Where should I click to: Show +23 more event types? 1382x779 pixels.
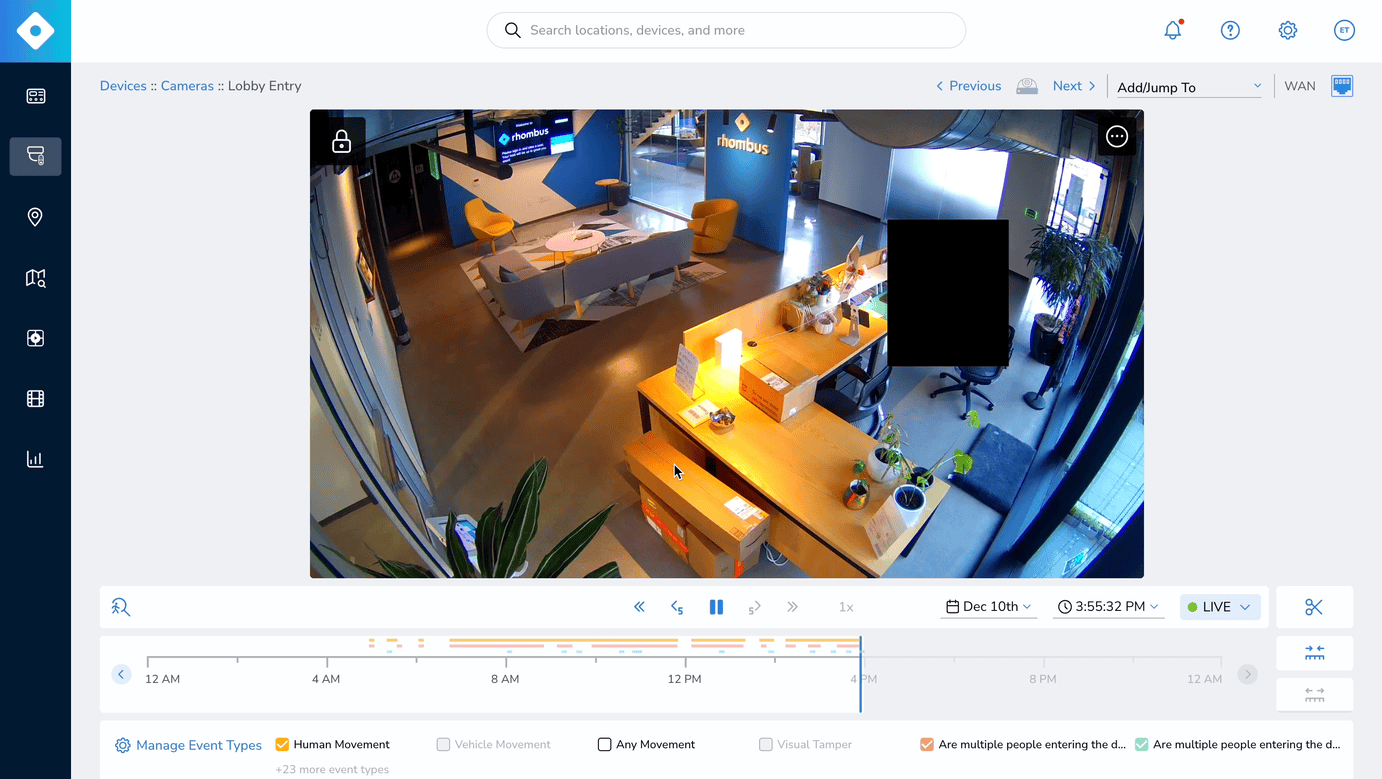coord(332,769)
